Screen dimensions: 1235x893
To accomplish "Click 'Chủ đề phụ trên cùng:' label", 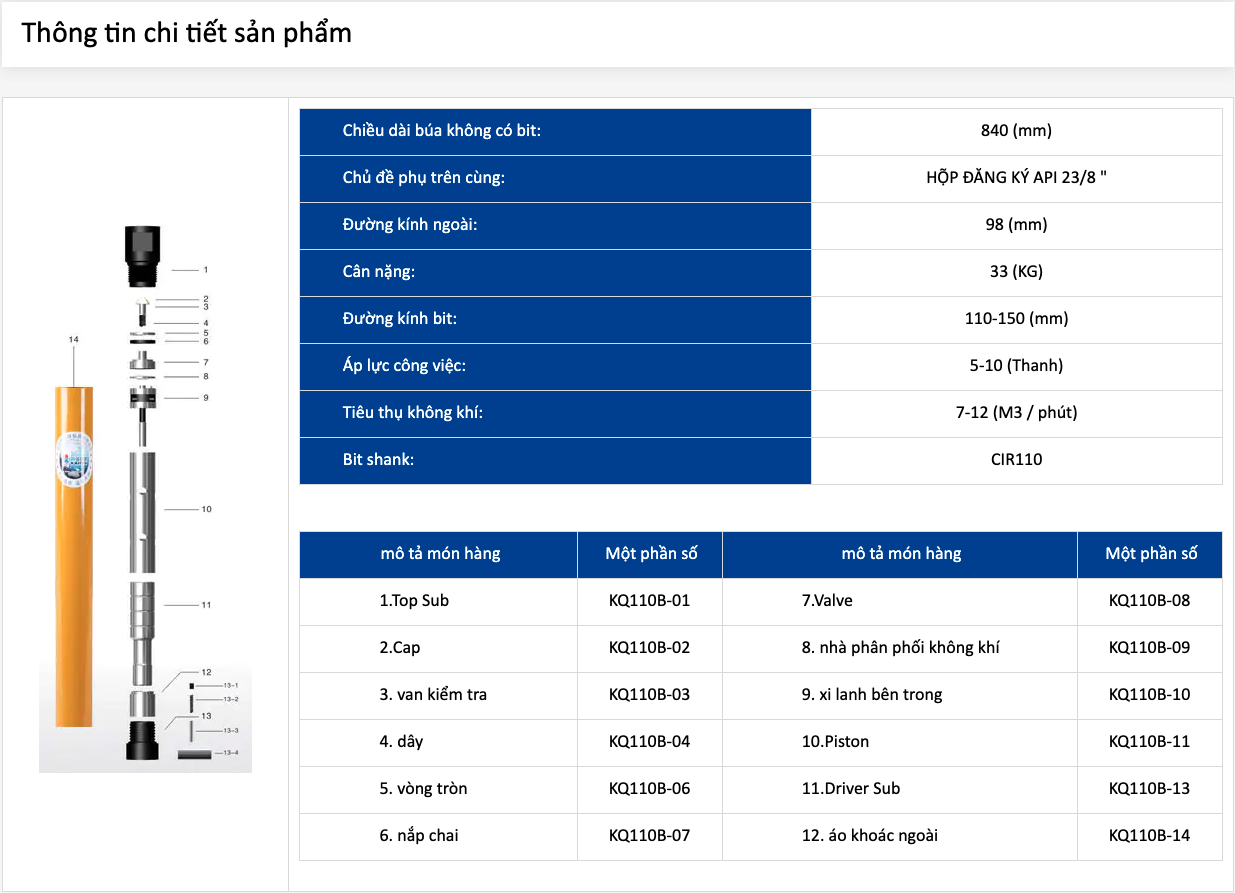I will pos(424,178).
